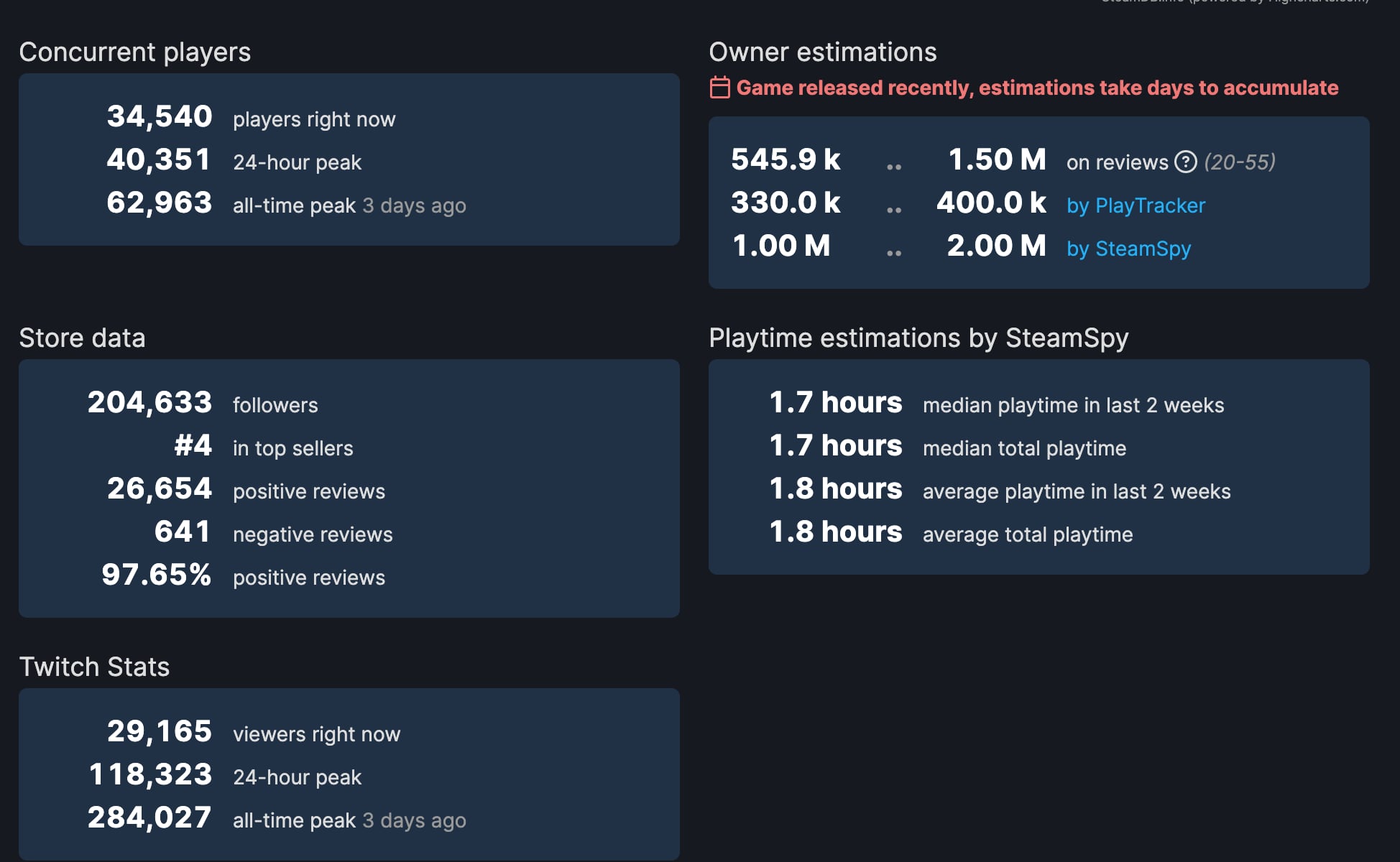Viewport: 1400px width, 862px height.
Task: Click the 'Store data' section heading
Action: point(82,338)
